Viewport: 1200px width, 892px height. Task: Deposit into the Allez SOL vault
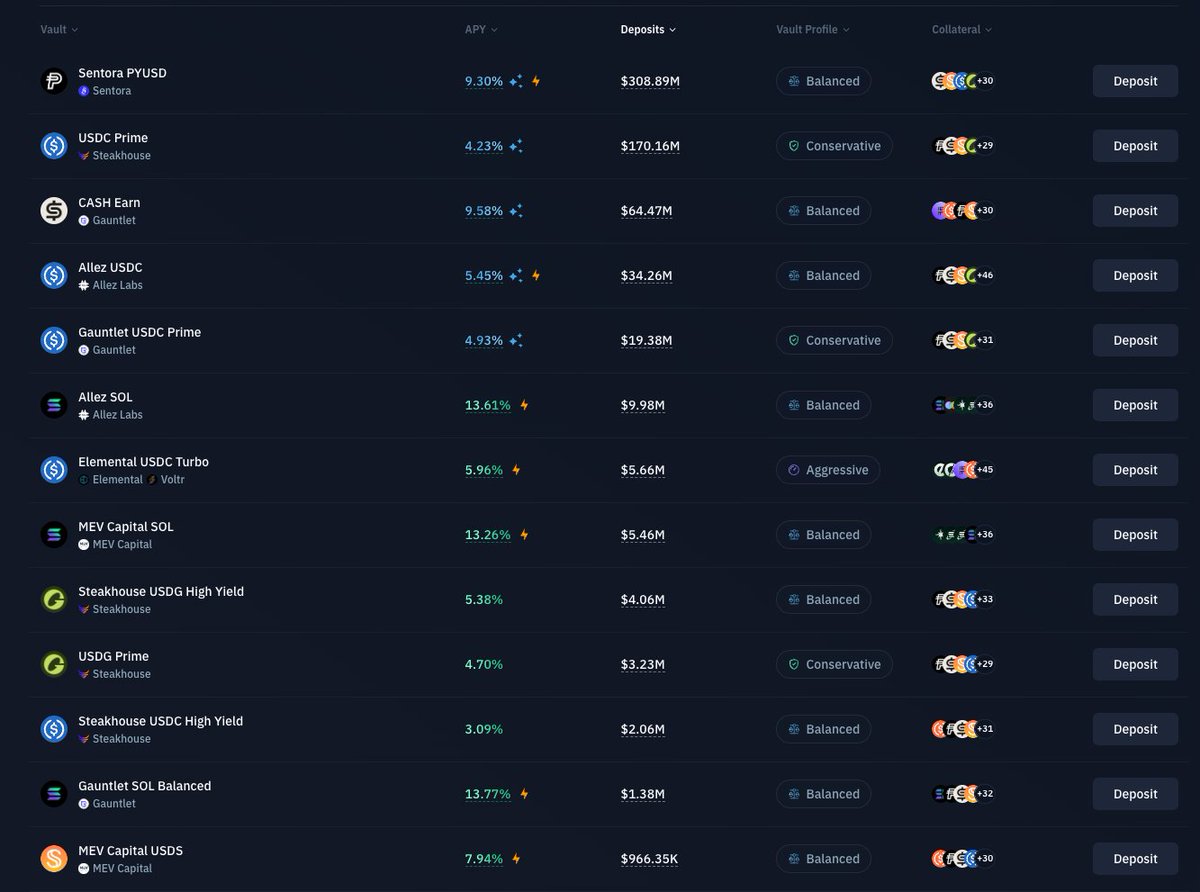[1135, 405]
